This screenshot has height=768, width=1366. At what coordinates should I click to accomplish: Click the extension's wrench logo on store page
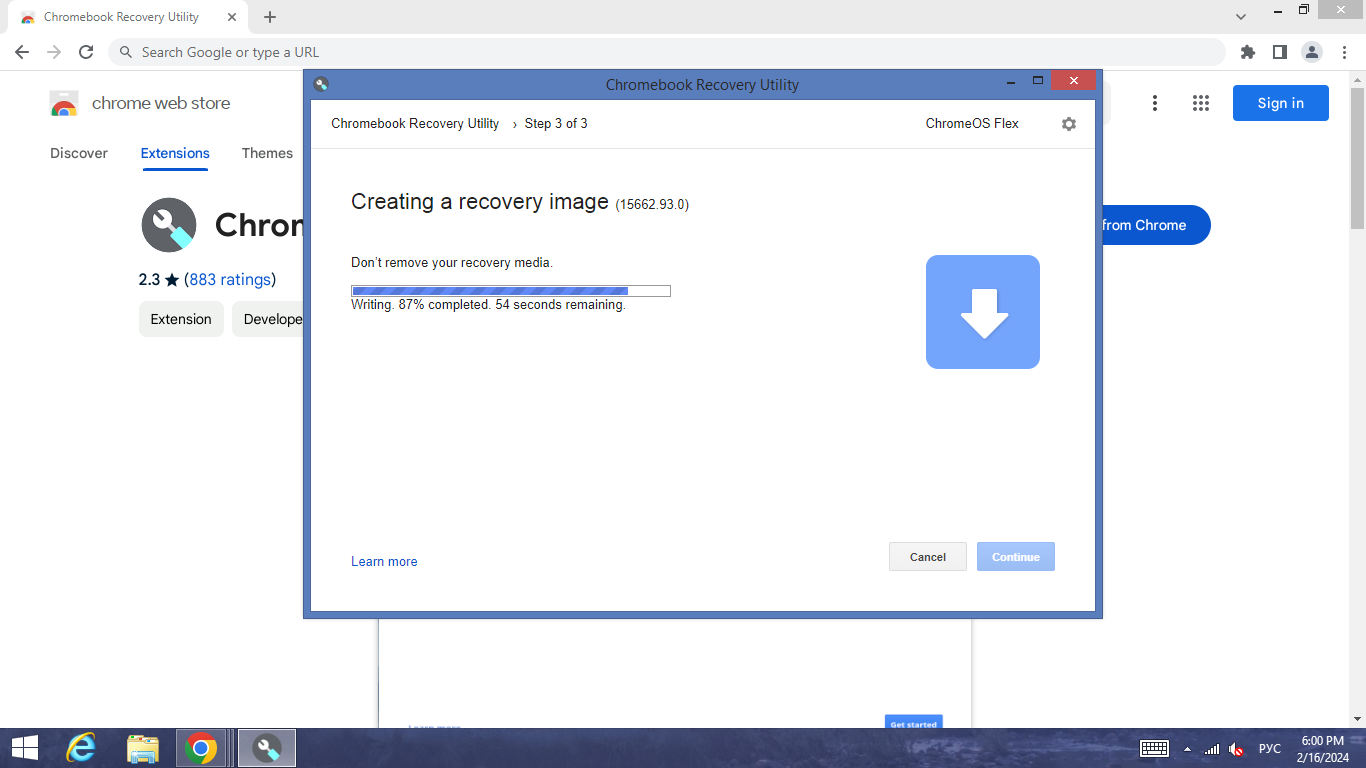click(x=169, y=225)
